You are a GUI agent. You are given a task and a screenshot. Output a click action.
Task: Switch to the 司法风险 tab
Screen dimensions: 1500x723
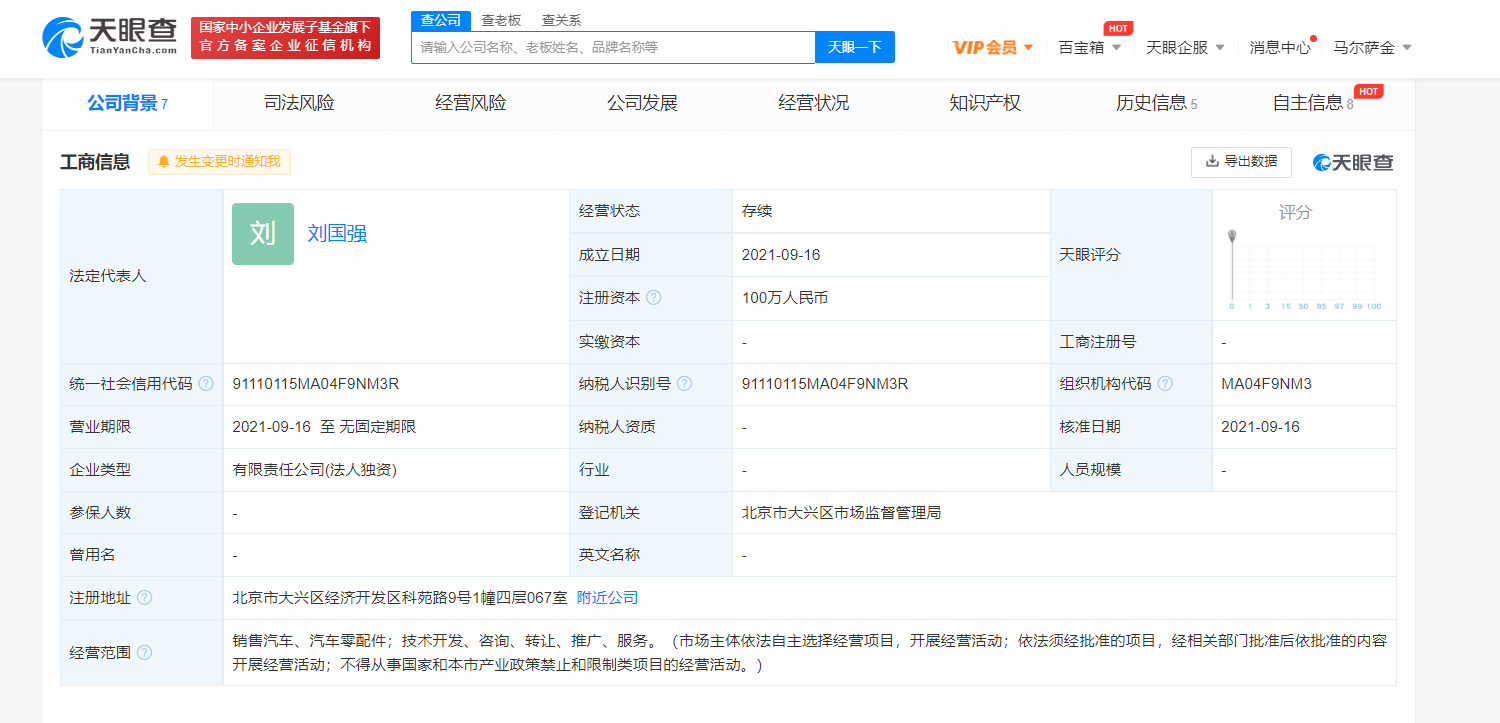tap(299, 103)
